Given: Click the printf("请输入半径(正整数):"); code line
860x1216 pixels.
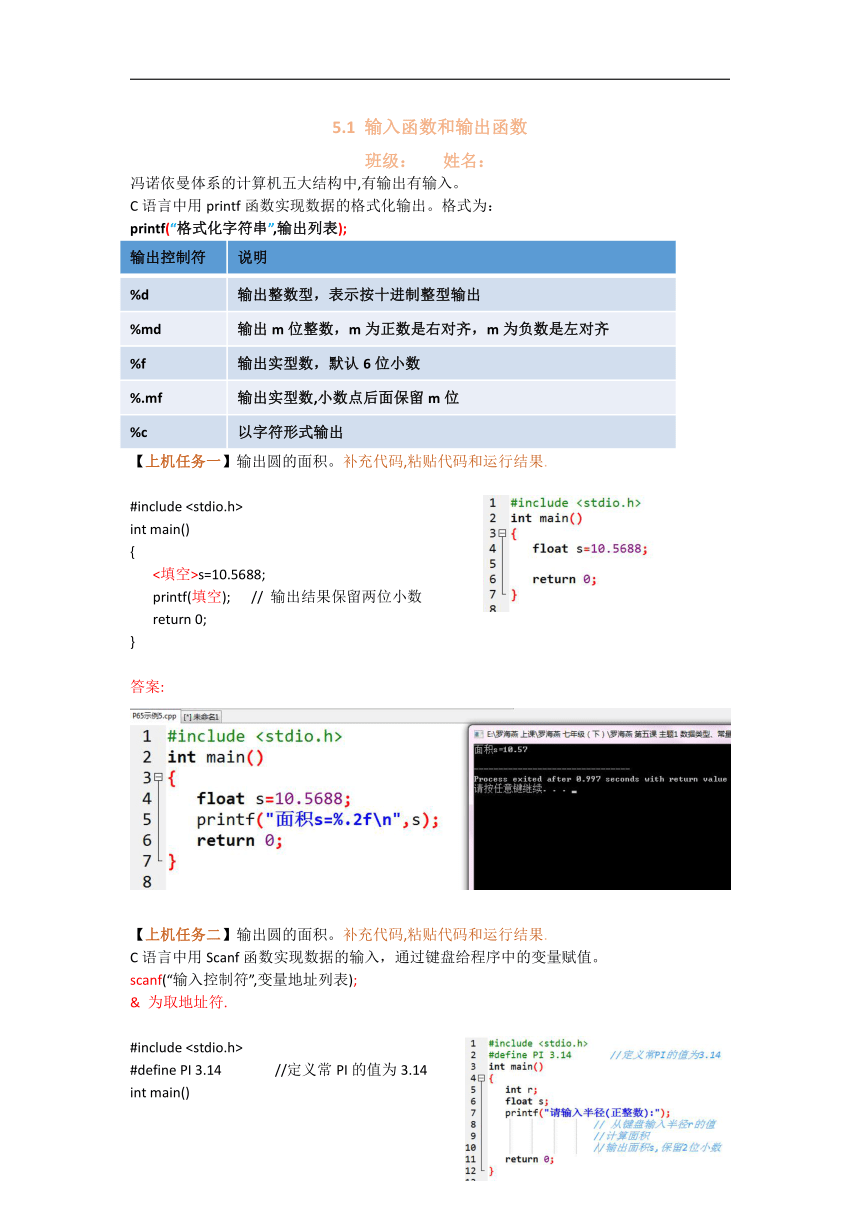Looking at the screenshot, I should tap(587, 1112).
